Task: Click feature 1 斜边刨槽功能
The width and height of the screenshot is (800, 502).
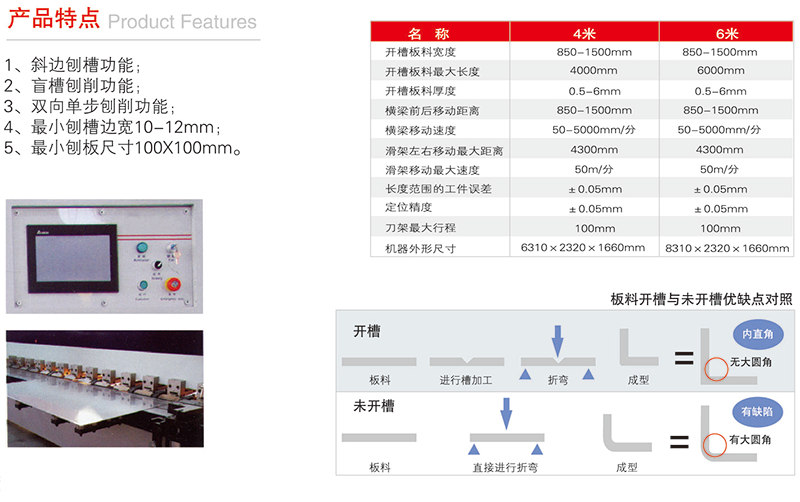Action: click(x=72, y=65)
